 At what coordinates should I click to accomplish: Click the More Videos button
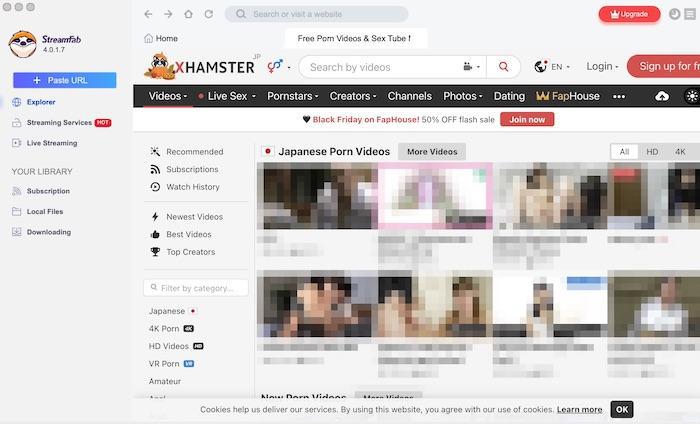tap(432, 152)
